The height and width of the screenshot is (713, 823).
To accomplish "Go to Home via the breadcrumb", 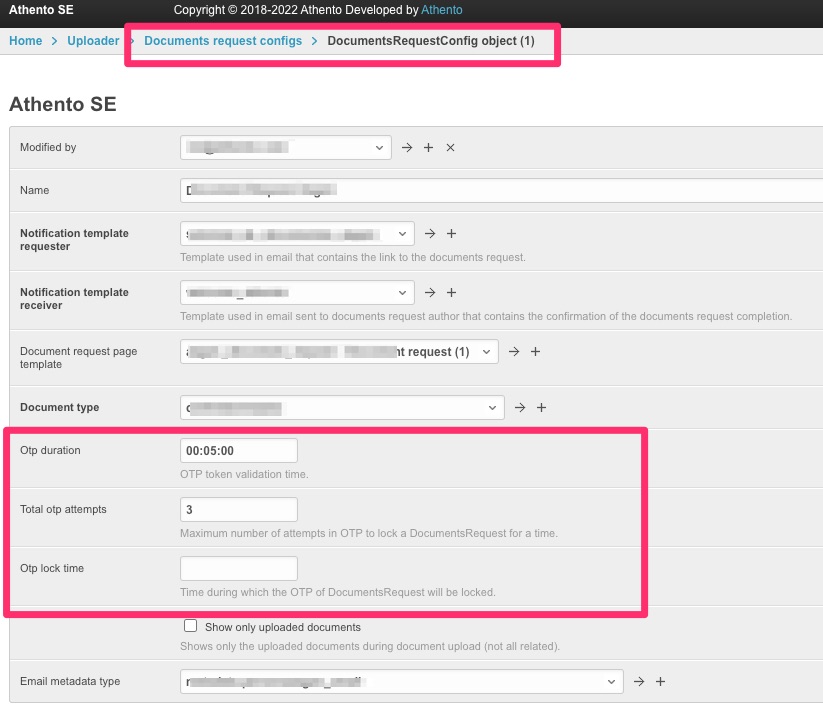I will click(x=25, y=41).
